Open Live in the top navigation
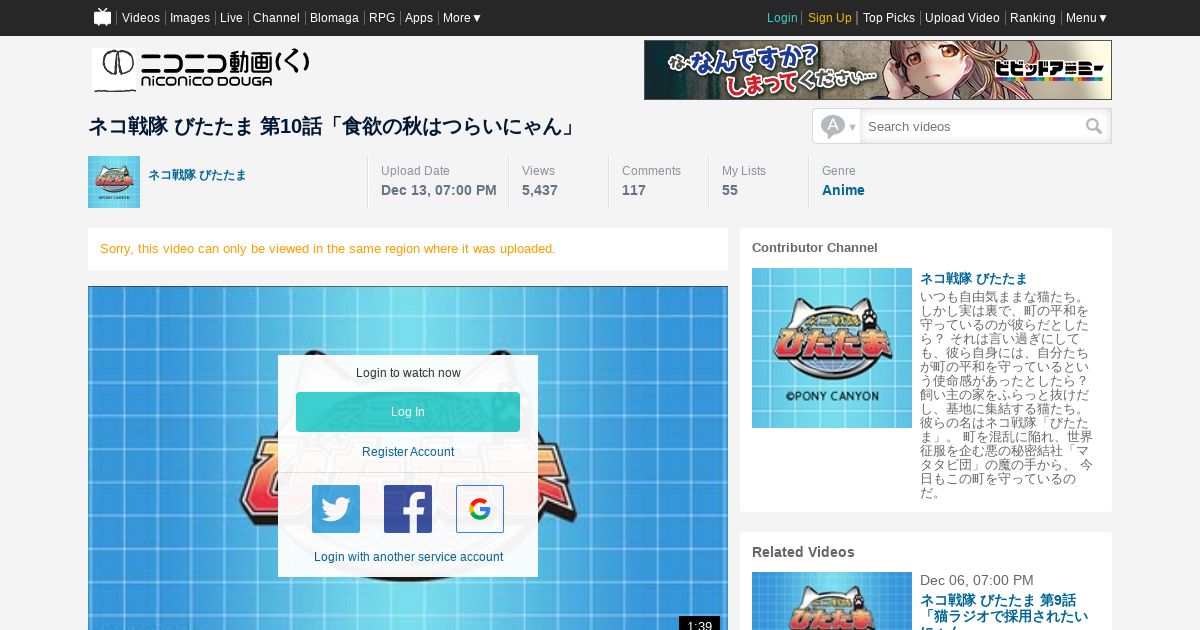Screen dimensions: 1200x630 [231, 18]
